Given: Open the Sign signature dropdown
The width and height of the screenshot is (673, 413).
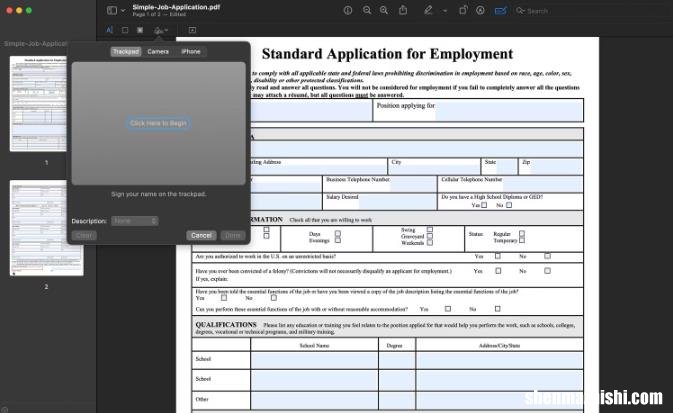Looking at the screenshot, I should (161, 30).
